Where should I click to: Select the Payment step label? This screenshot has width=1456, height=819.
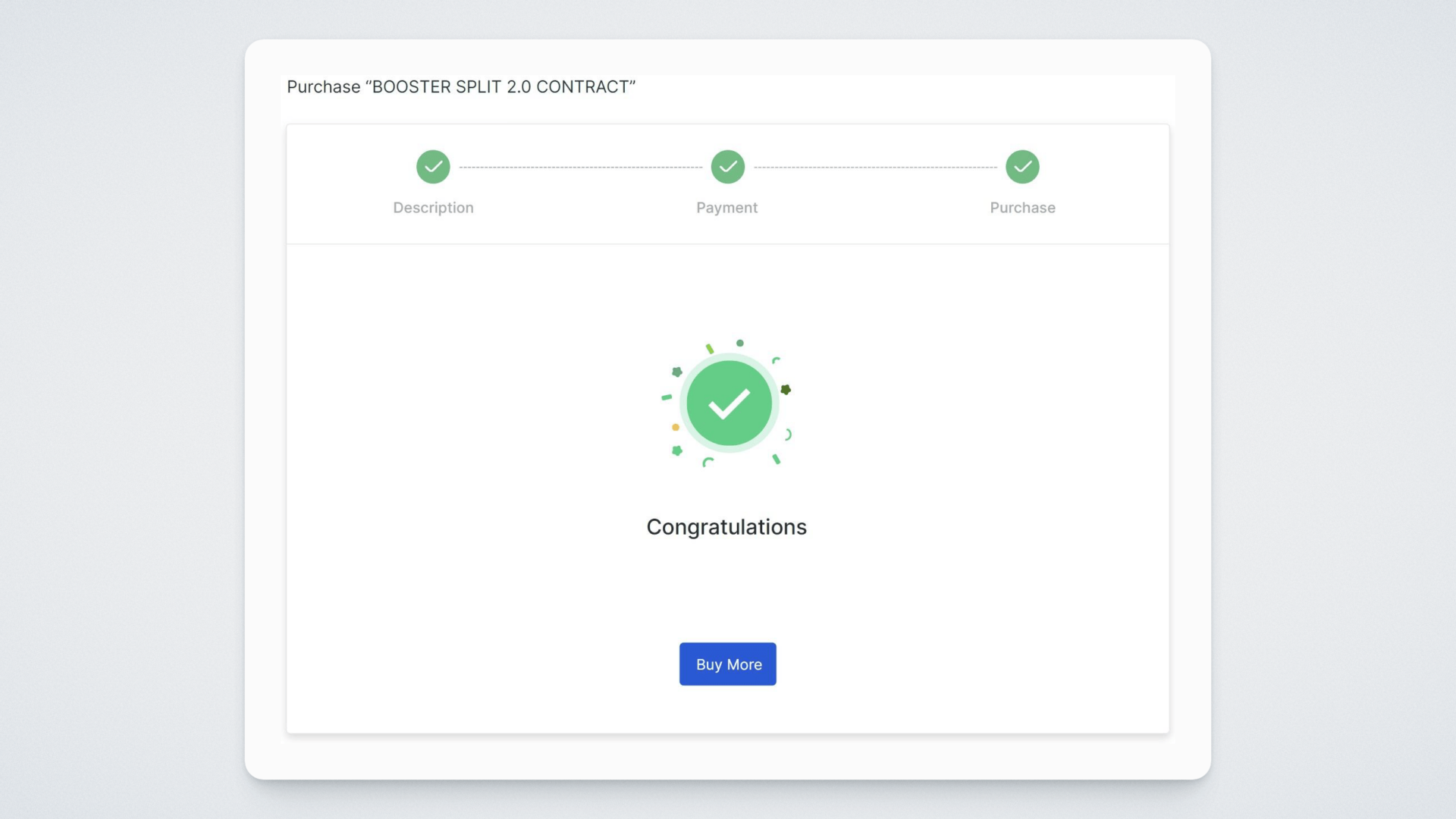[726, 208]
